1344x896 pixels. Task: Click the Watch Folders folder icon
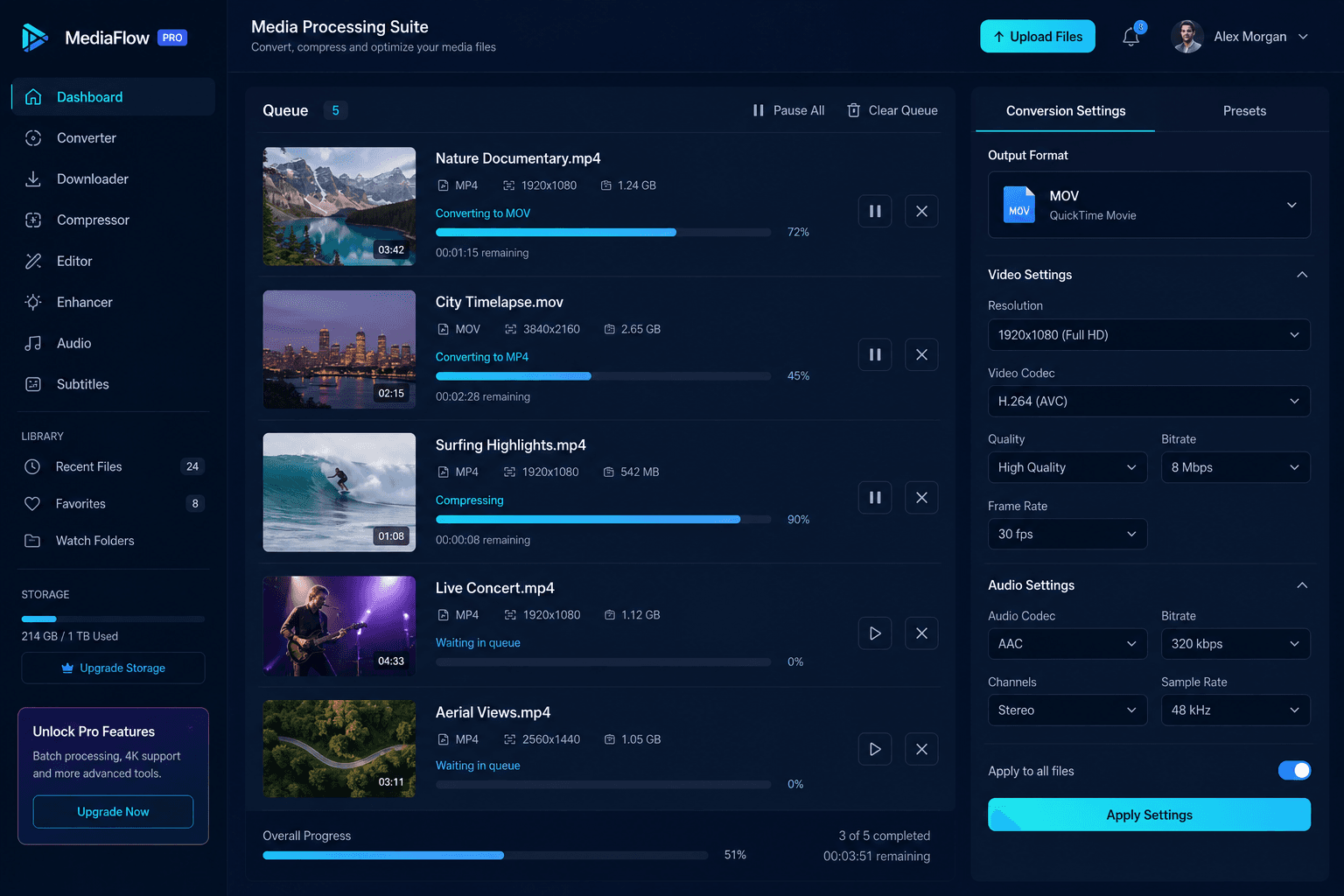32,541
